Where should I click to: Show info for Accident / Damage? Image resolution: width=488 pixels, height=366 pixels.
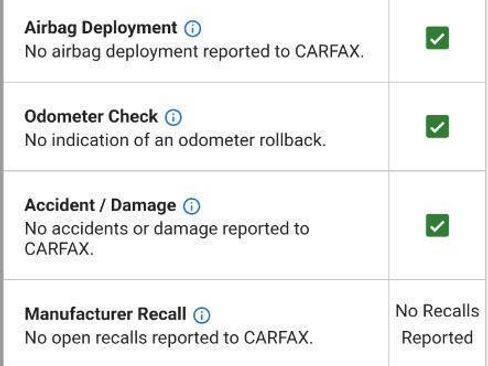click(192, 206)
